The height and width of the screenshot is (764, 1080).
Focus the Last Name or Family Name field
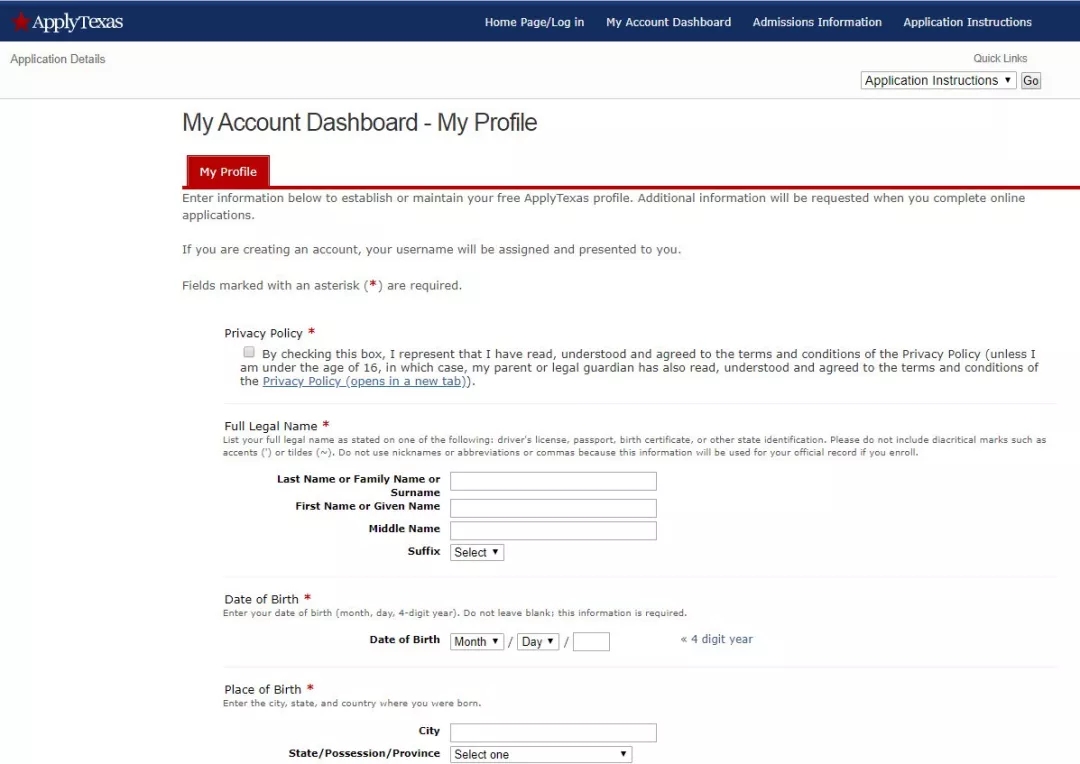pyautogui.click(x=553, y=481)
